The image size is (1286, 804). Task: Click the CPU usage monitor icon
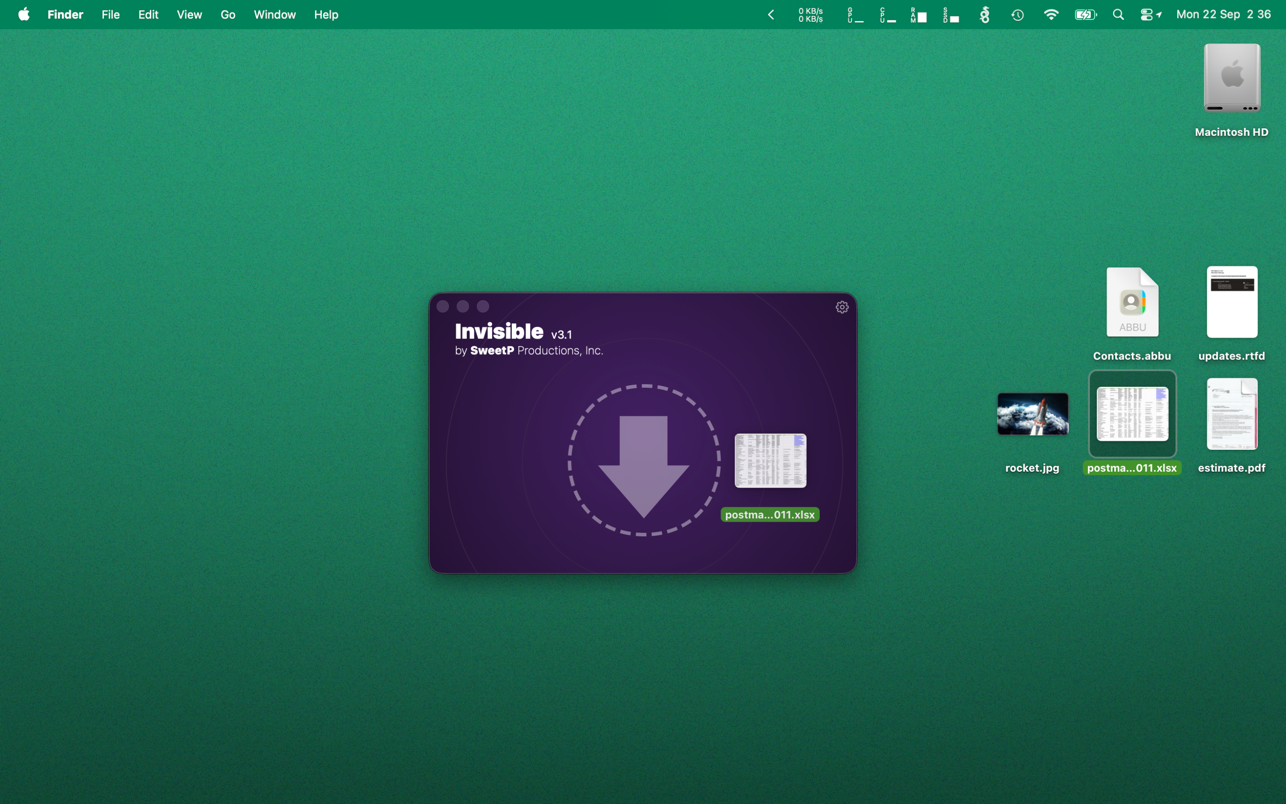(x=887, y=15)
